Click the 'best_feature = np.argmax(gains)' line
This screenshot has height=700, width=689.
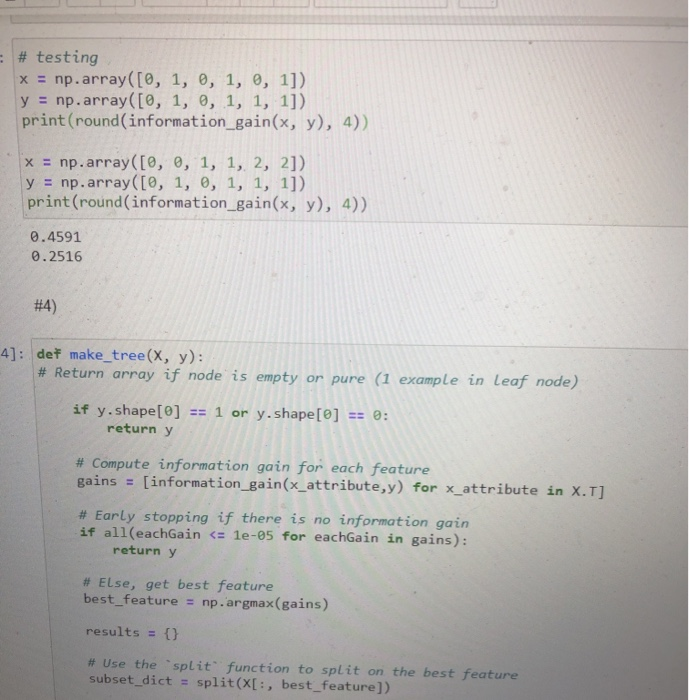[206, 601]
